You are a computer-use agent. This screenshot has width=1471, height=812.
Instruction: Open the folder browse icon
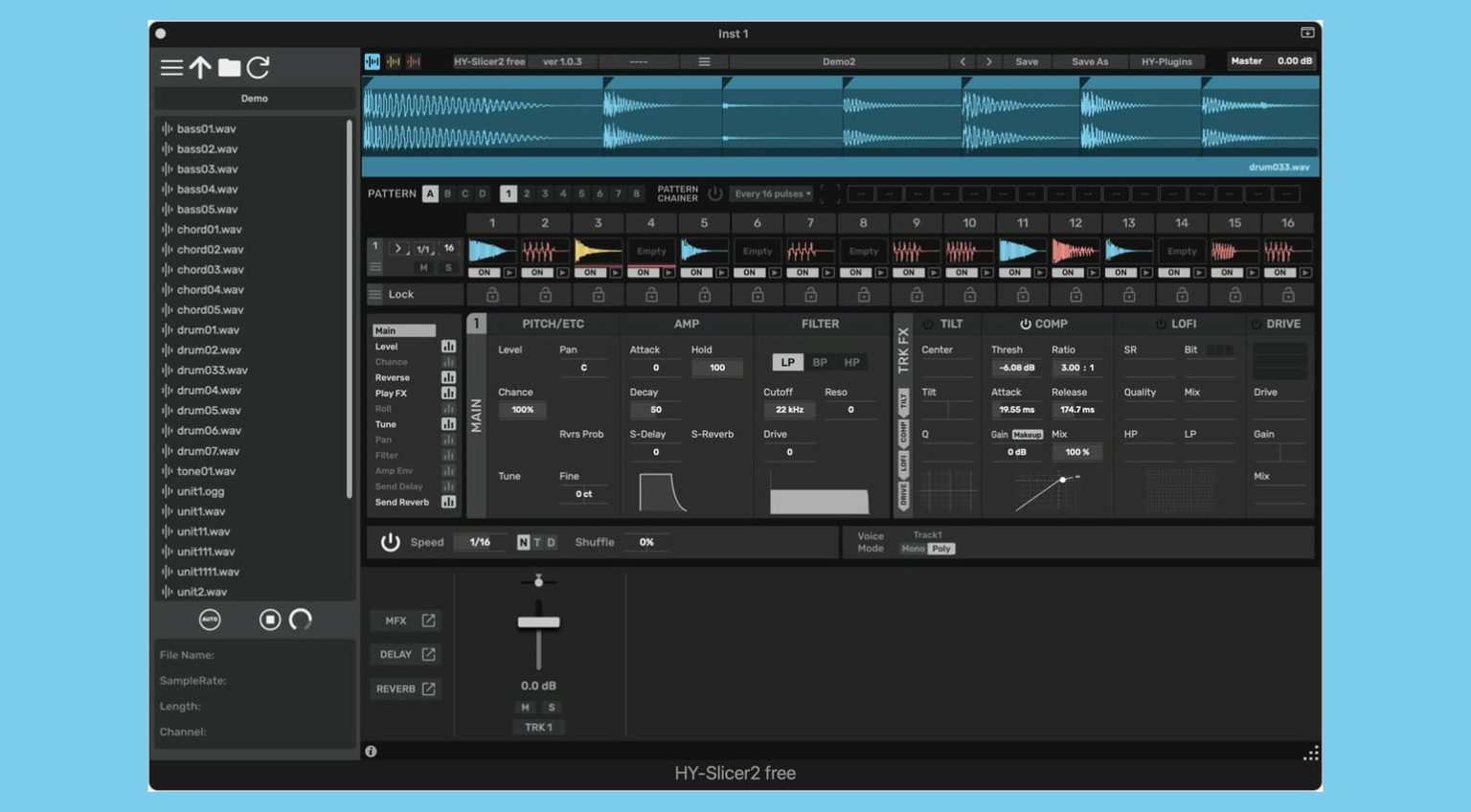coord(229,67)
